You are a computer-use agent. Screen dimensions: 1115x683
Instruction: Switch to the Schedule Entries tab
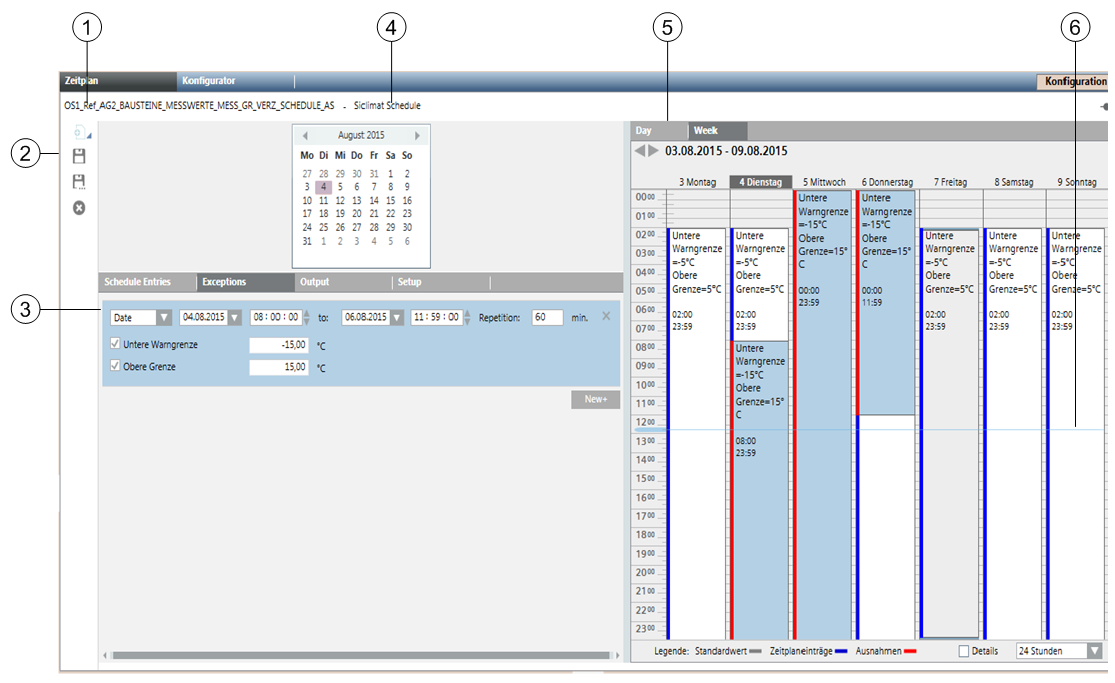pyautogui.click(x=137, y=282)
